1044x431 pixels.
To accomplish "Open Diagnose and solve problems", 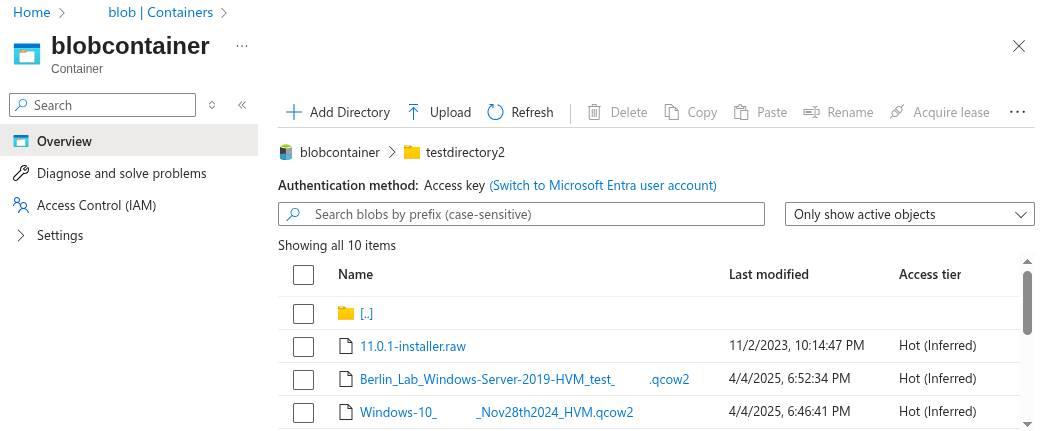I will [121, 173].
